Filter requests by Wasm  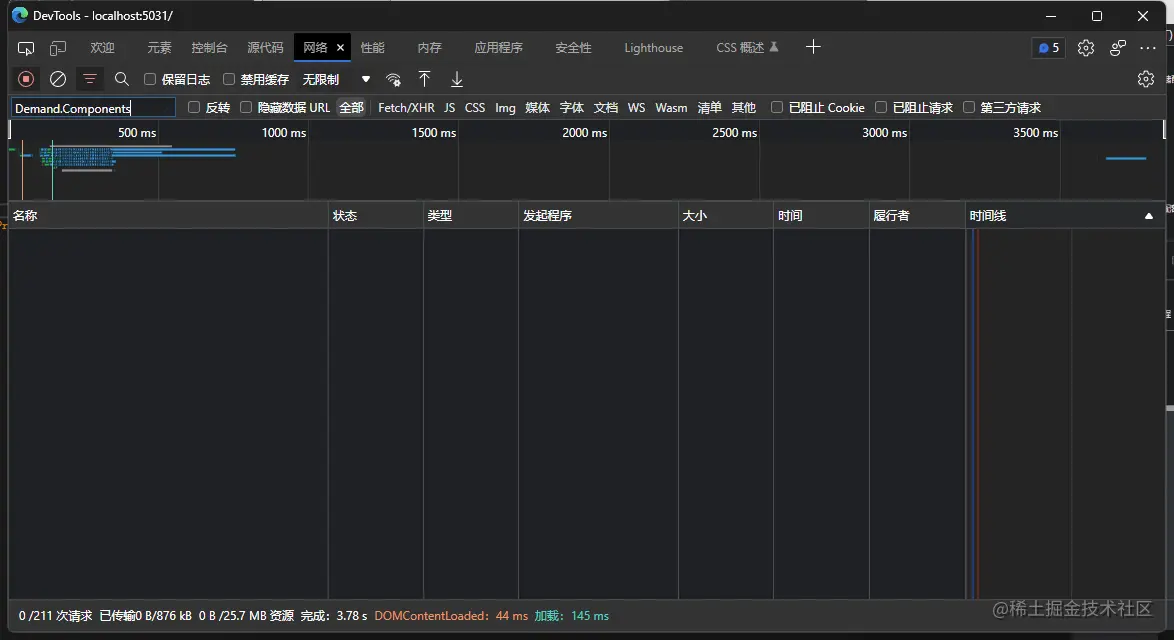tap(671, 108)
